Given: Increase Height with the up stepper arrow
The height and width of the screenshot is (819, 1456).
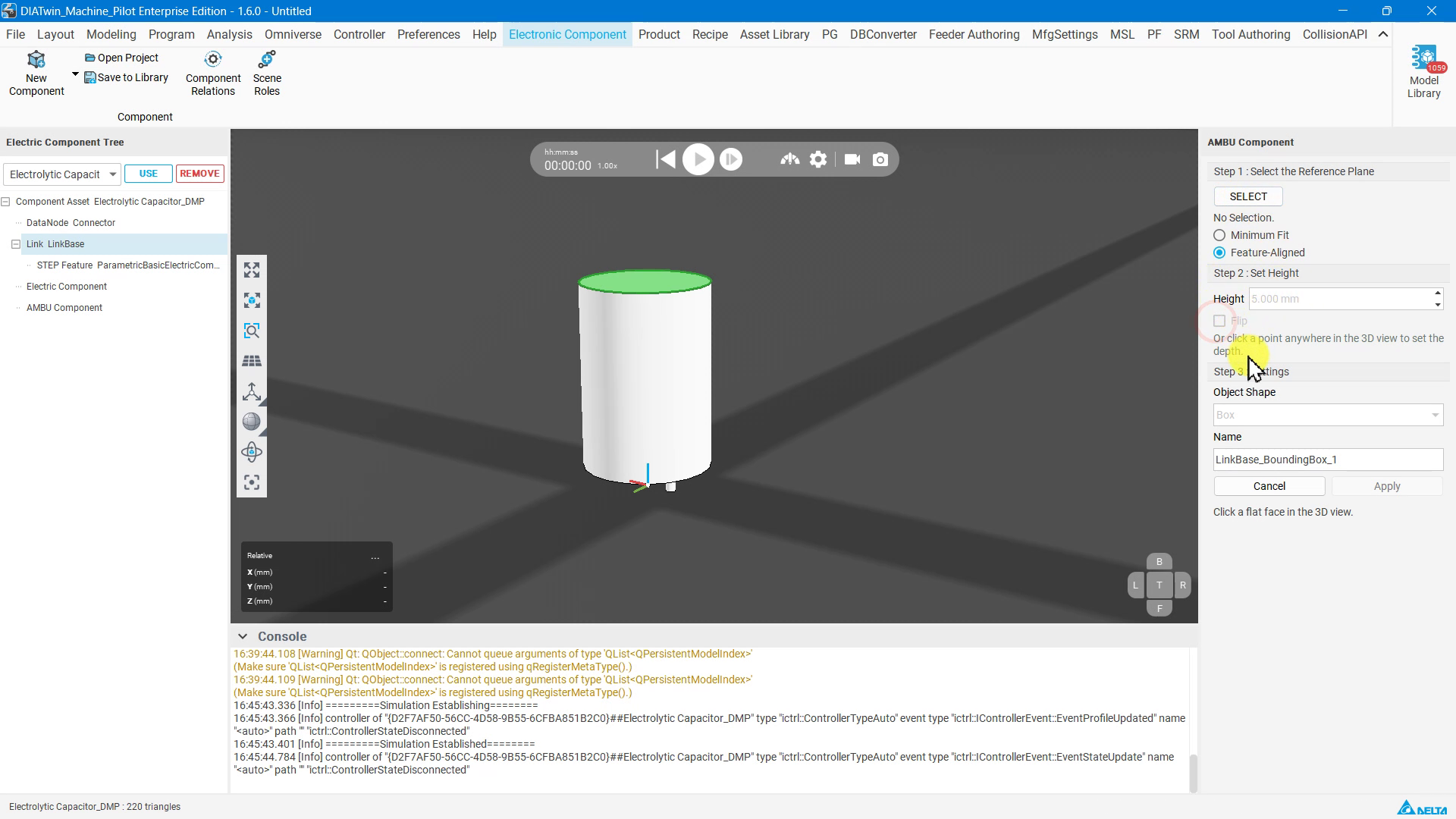Looking at the screenshot, I should pos(1437,293).
